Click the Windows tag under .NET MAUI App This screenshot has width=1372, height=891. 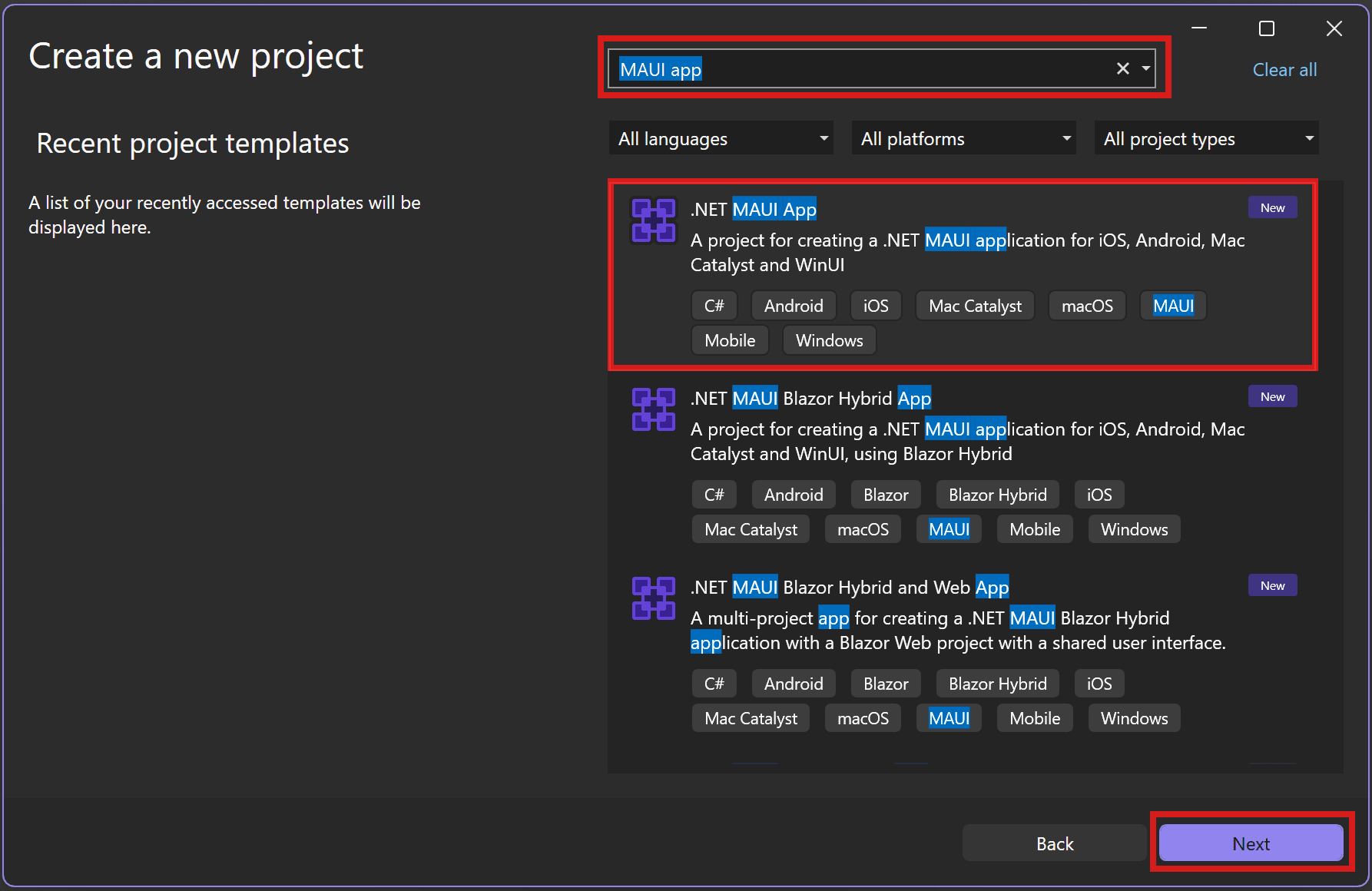click(829, 340)
